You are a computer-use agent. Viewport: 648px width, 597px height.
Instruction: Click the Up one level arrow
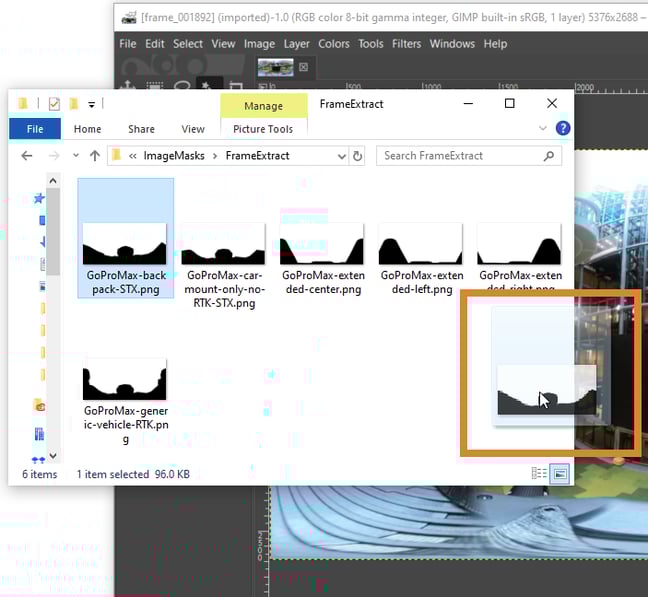point(95,156)
